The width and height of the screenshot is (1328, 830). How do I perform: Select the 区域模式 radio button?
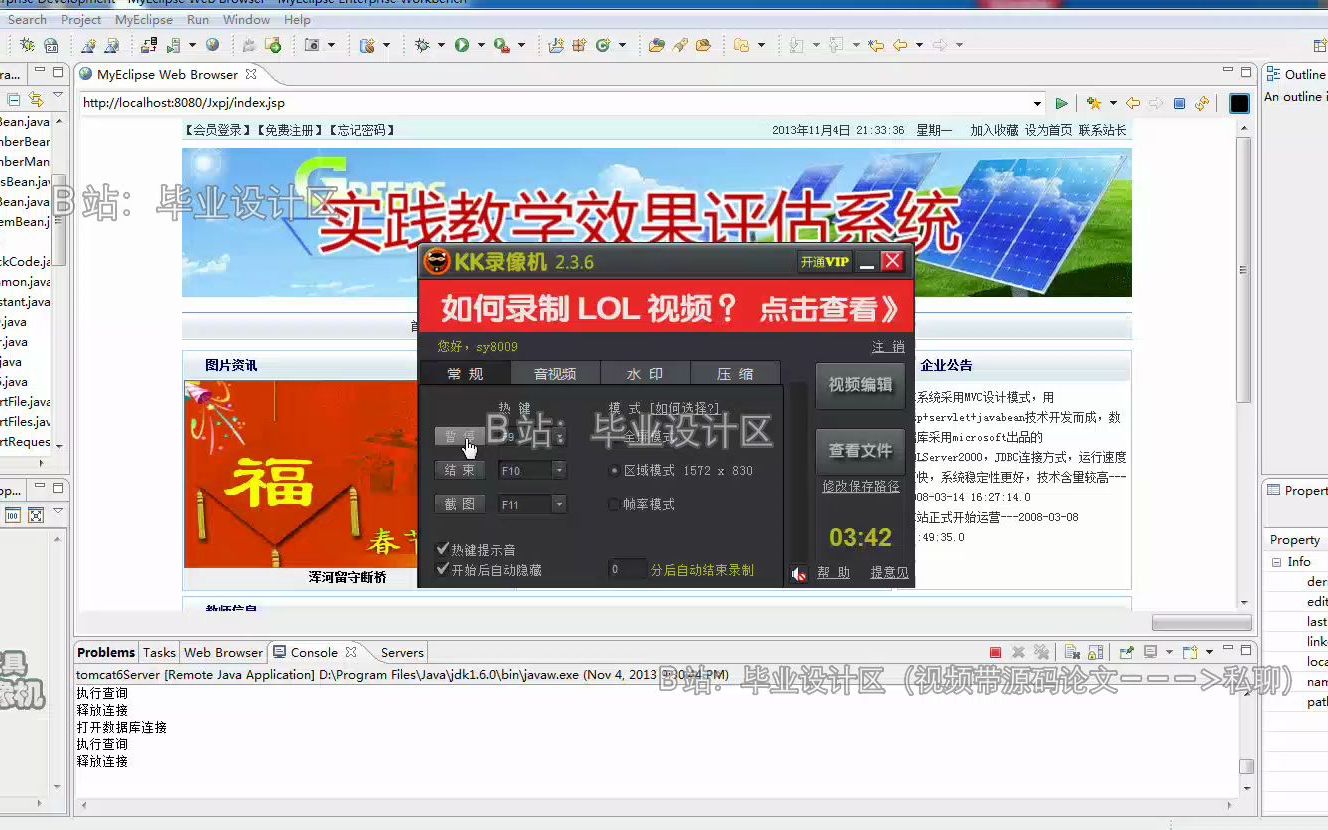click(x=614, y=470)
